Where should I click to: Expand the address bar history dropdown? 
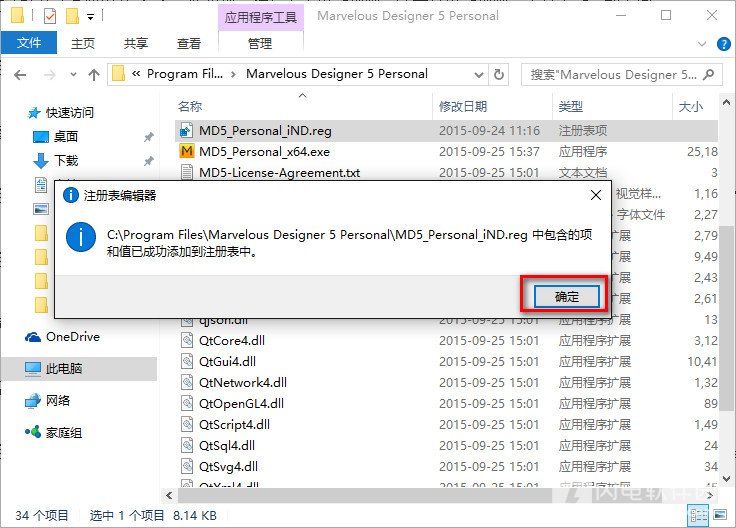pos(479,75)
